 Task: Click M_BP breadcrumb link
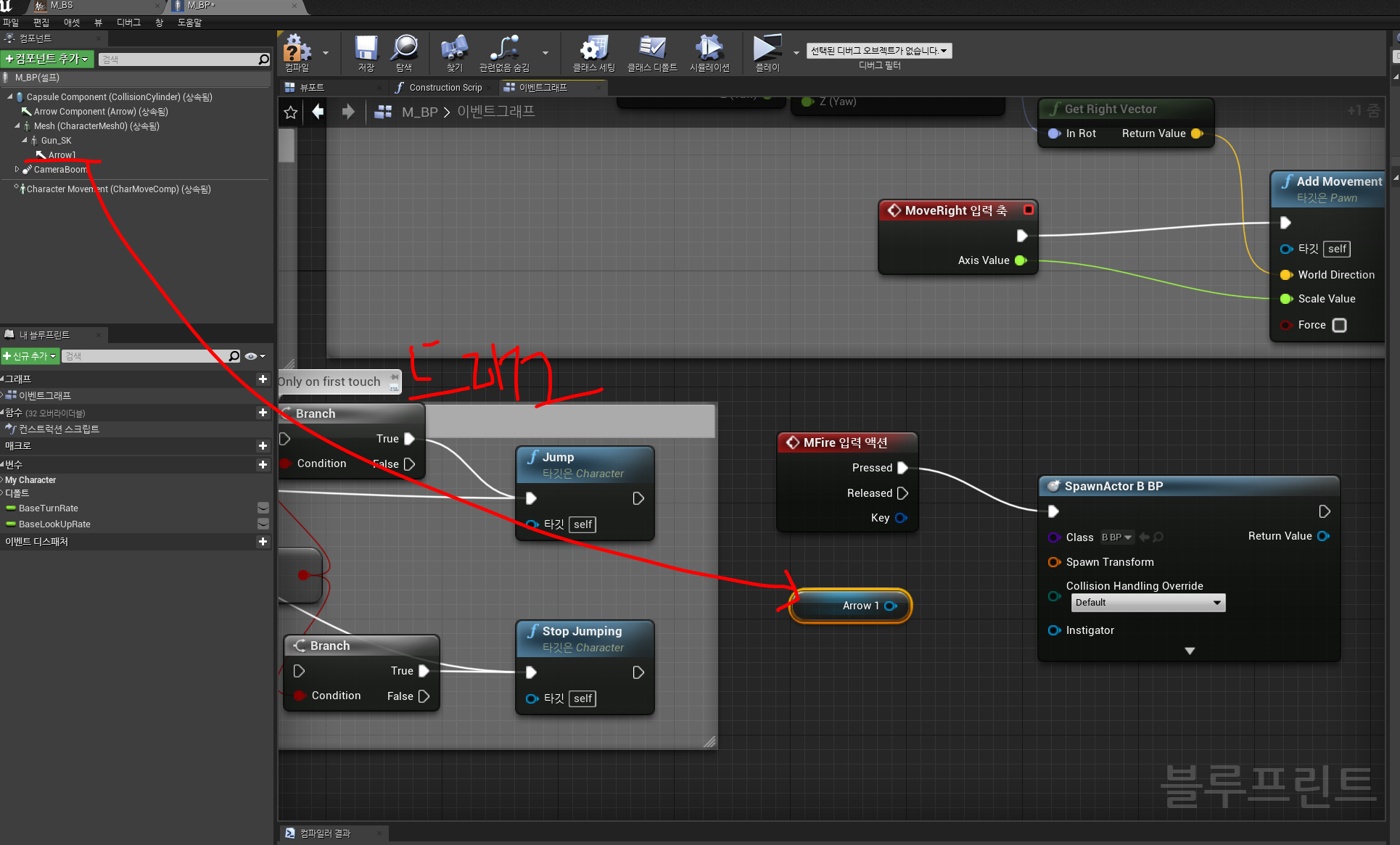point(420,112)
